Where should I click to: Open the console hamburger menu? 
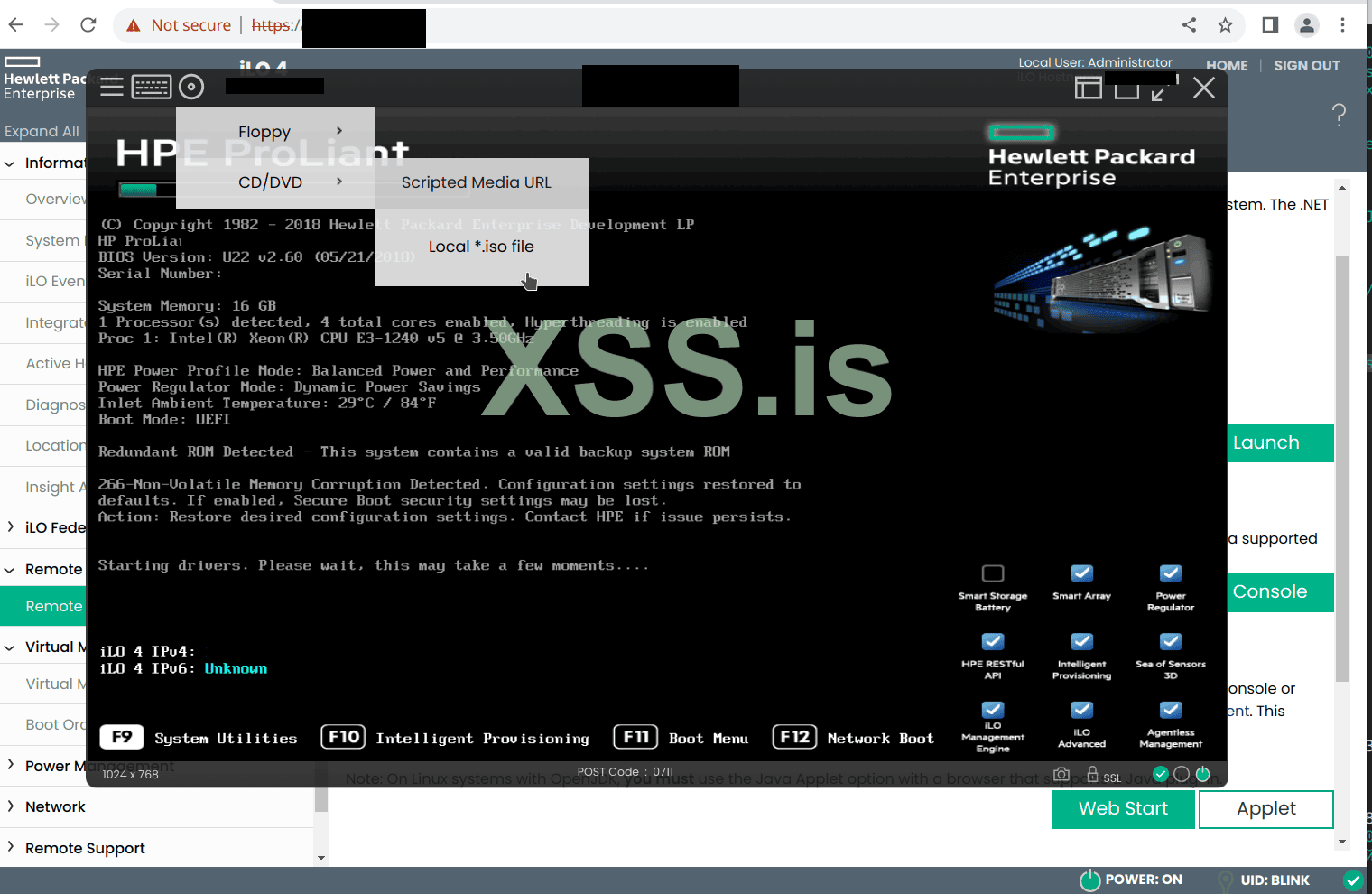[111, 87]
